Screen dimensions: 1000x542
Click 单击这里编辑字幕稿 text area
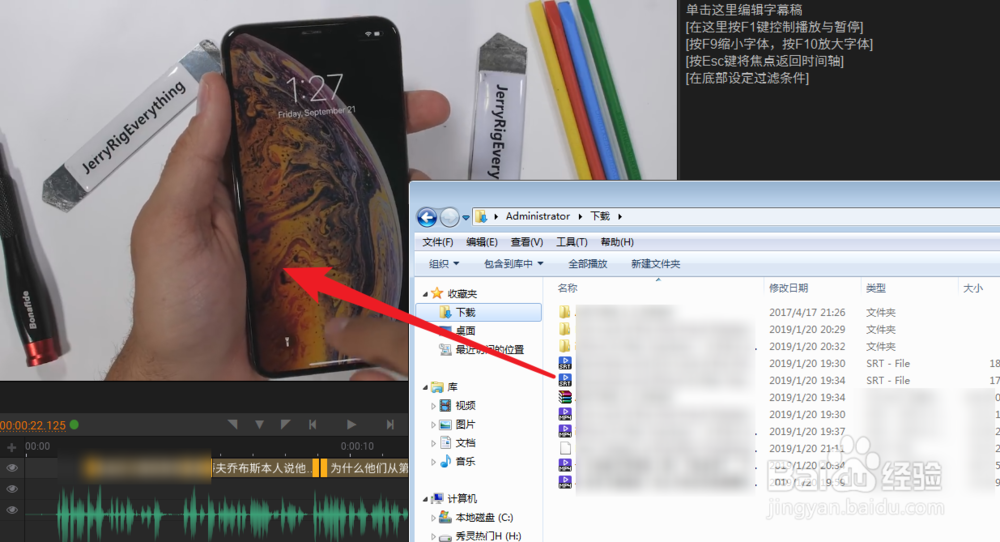point(744,10)
